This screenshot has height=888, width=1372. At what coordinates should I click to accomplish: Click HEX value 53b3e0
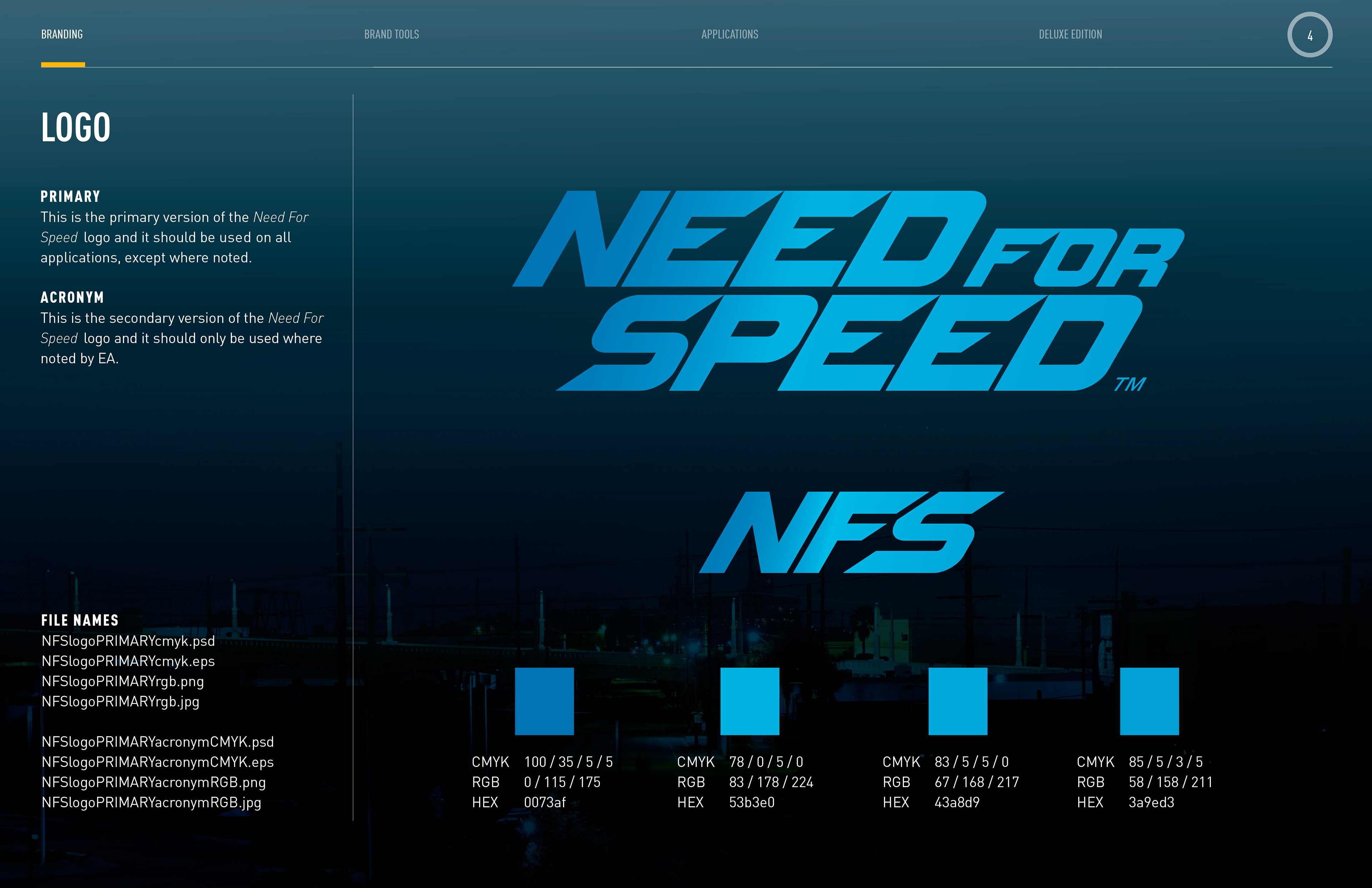[x=752, y=803]
